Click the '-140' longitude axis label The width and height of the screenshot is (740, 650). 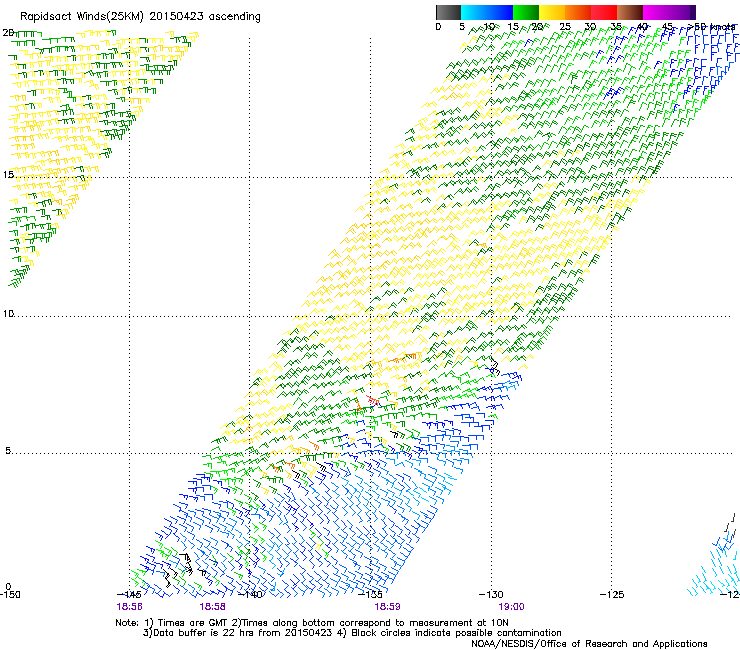coord(251,594)
